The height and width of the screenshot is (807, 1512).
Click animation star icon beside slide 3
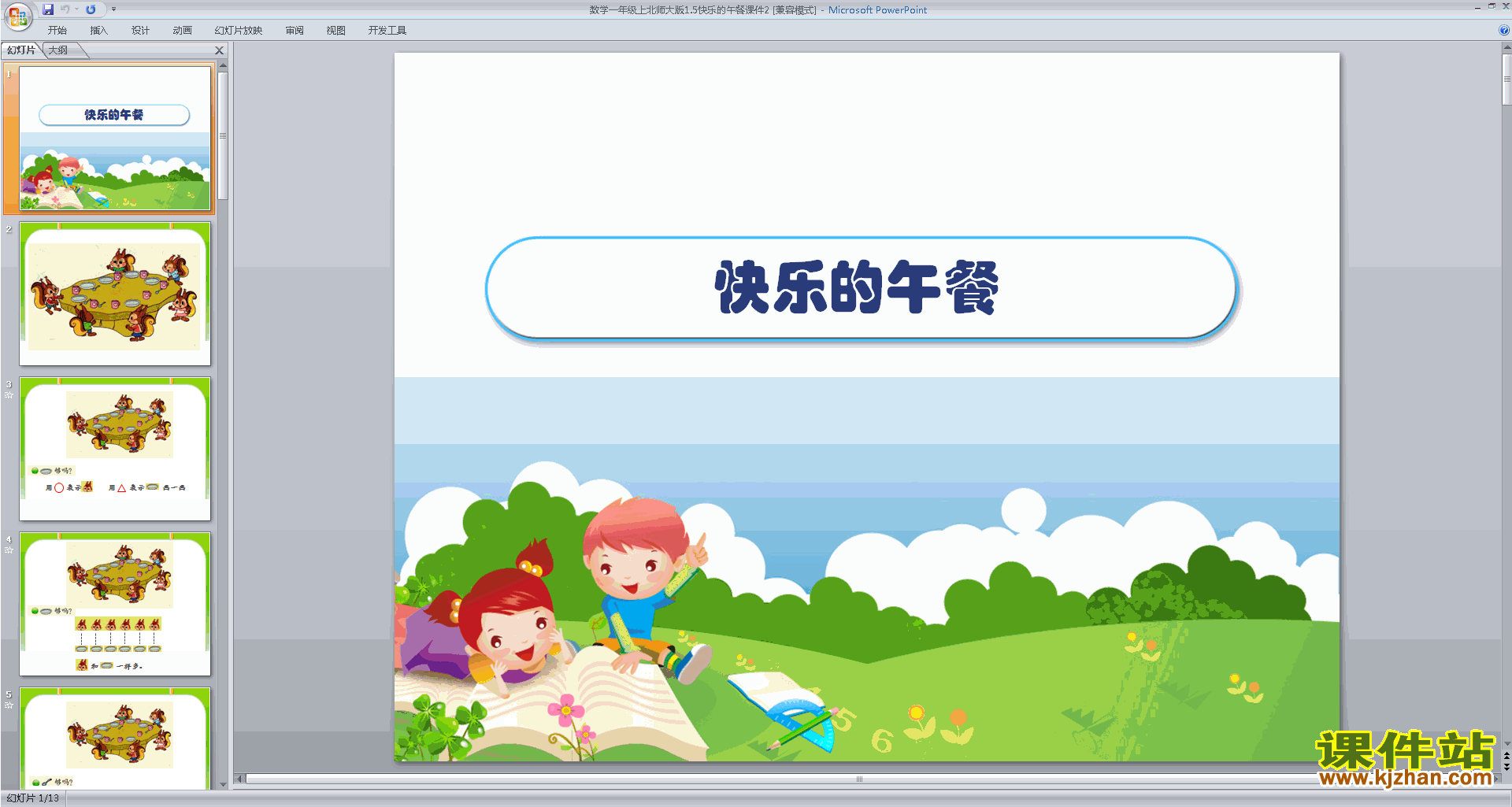[9, 395]
